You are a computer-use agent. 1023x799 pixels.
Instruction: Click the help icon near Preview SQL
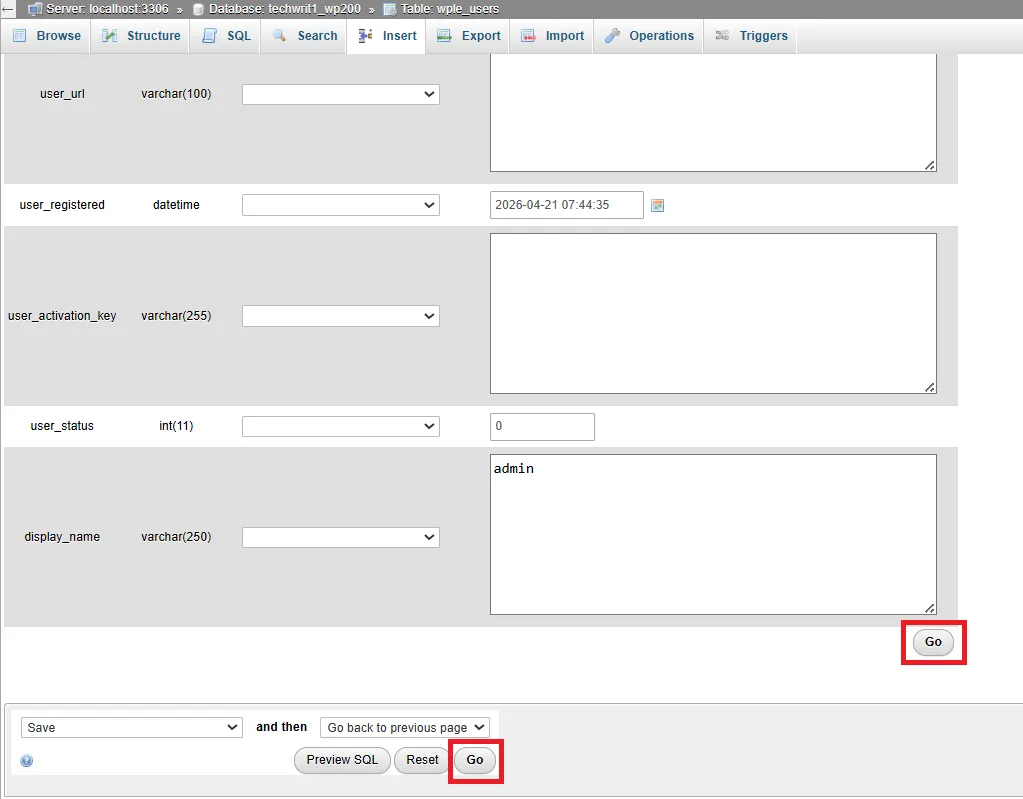click(x=25, y=761)
